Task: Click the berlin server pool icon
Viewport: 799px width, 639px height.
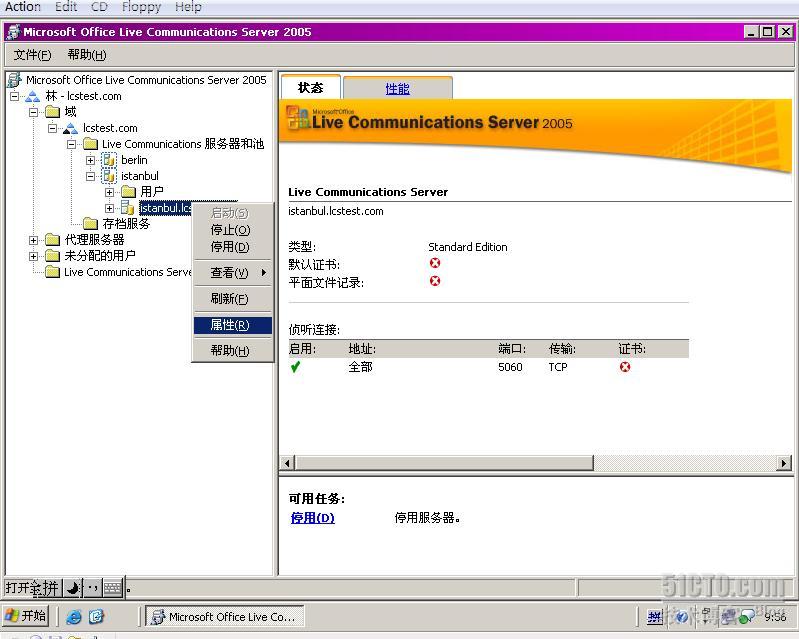Action: click(109, 161)
